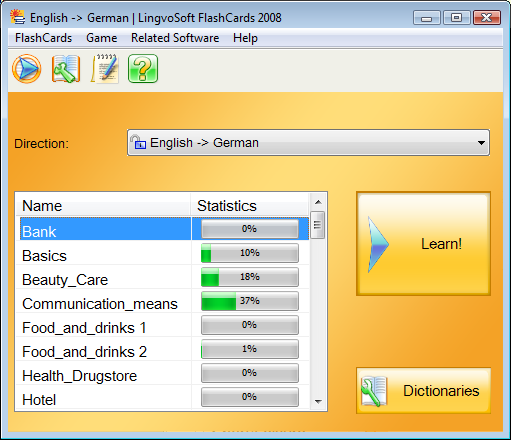
Task: Click the app icon in title bar
Action: (x=17, y=17)
